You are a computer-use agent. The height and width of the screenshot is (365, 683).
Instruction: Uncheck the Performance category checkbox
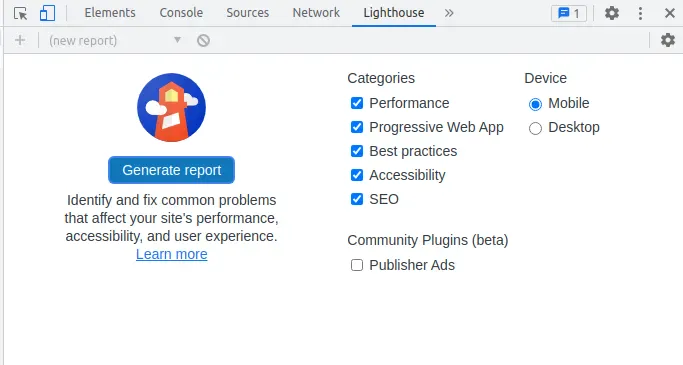[357, 103]
